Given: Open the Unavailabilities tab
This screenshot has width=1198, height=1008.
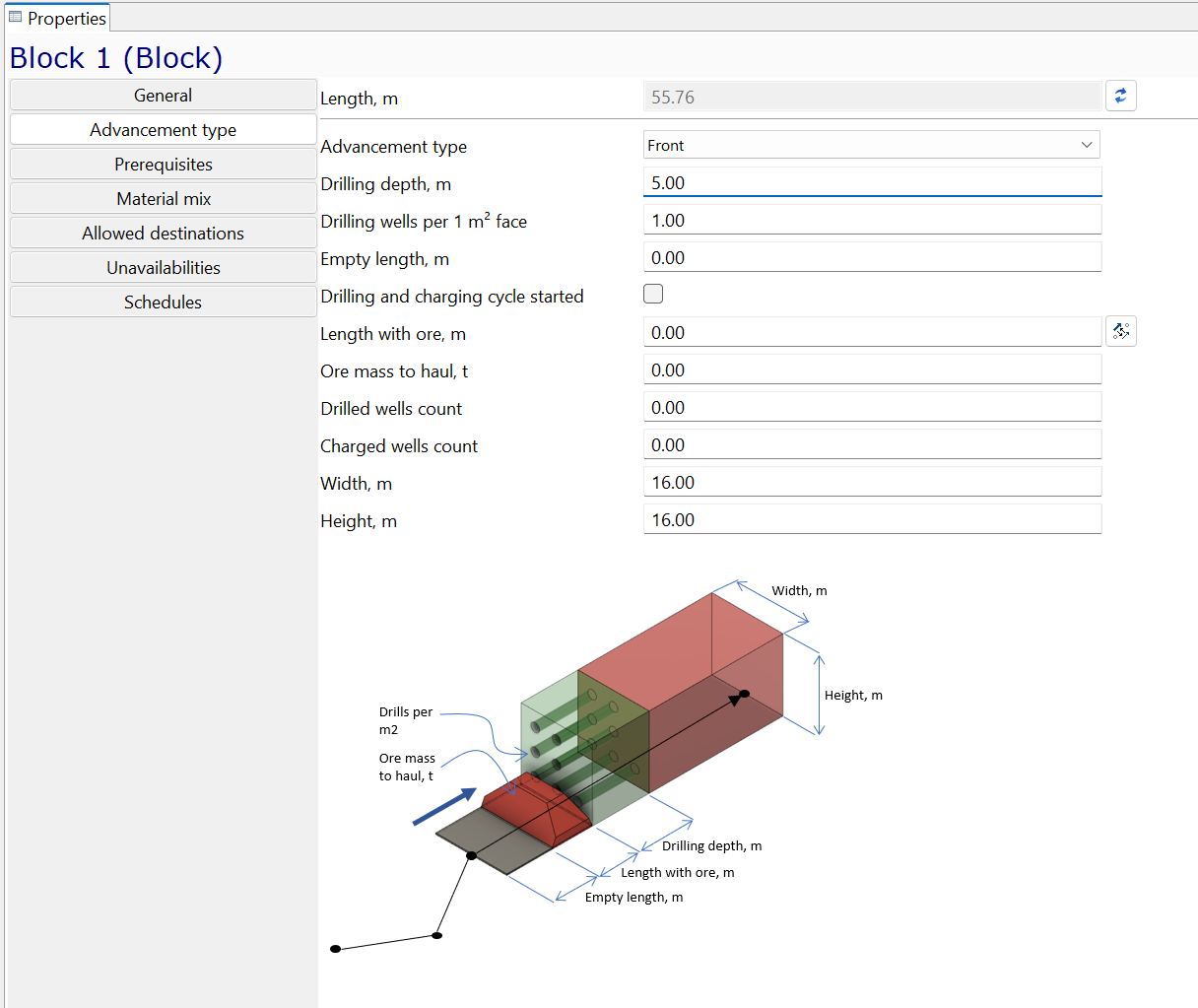Looking at the screenshot, I should (x=164, y=267).
